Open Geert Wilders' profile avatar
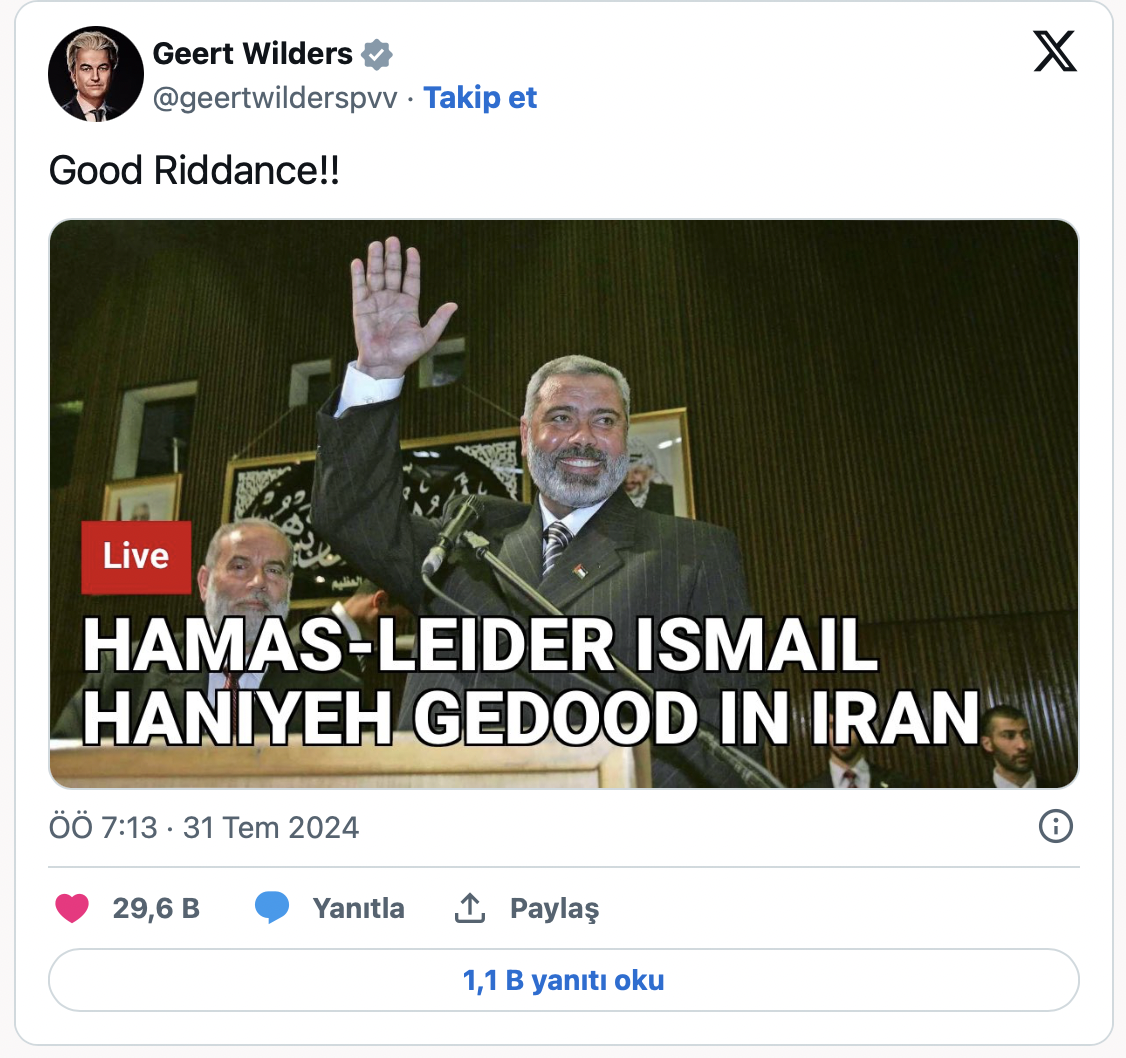 pos(96,74)
